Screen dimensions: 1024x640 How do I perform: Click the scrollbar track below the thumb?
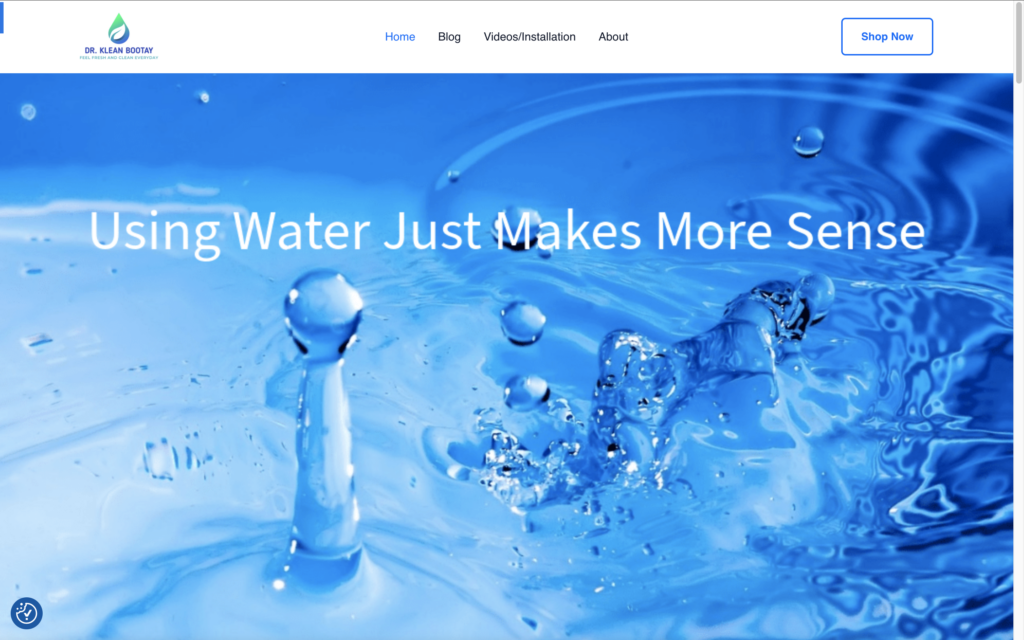pos(1019,359)
